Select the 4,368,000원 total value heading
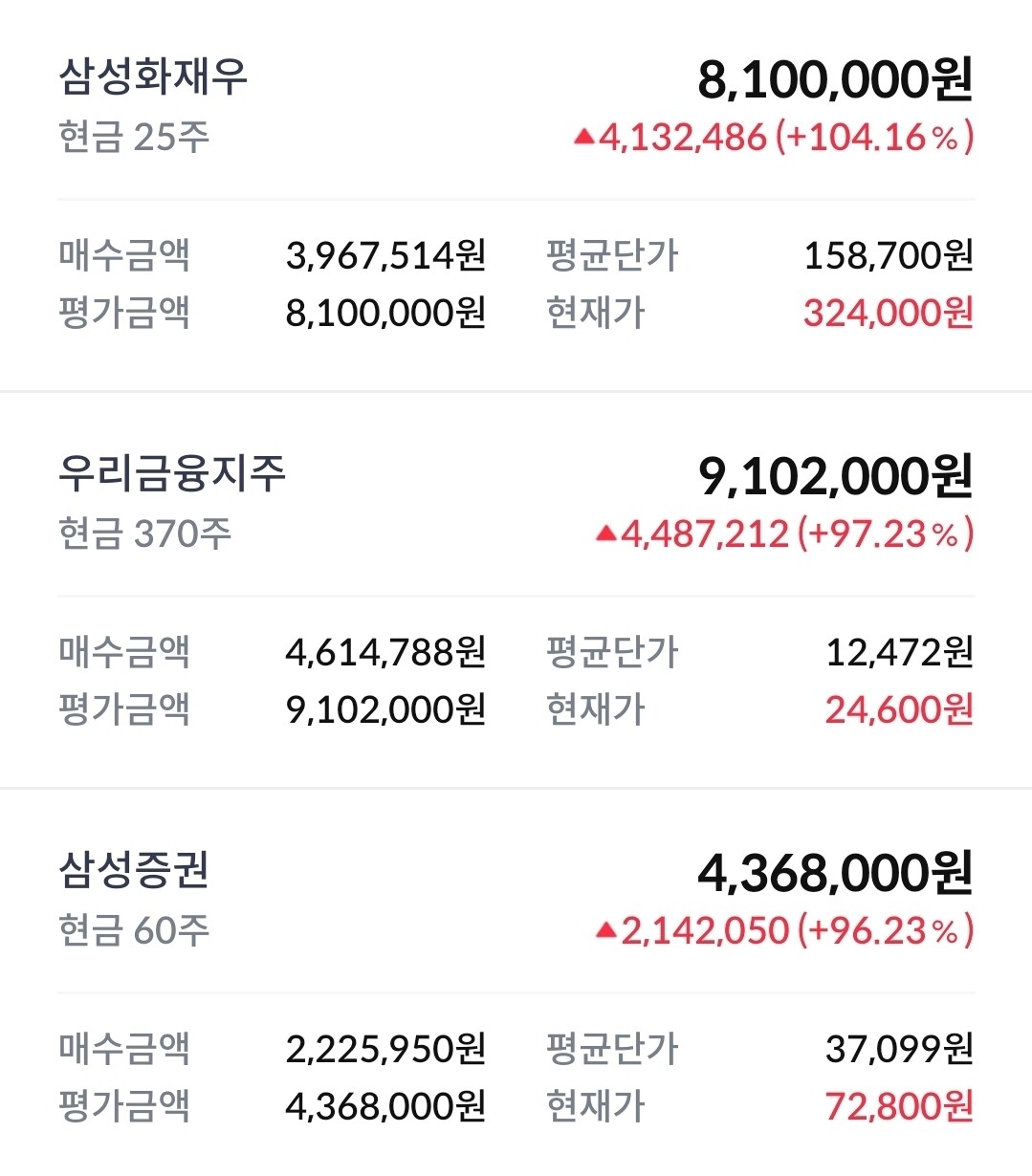Screen dimensions: 1032x1176 (835, 873)
